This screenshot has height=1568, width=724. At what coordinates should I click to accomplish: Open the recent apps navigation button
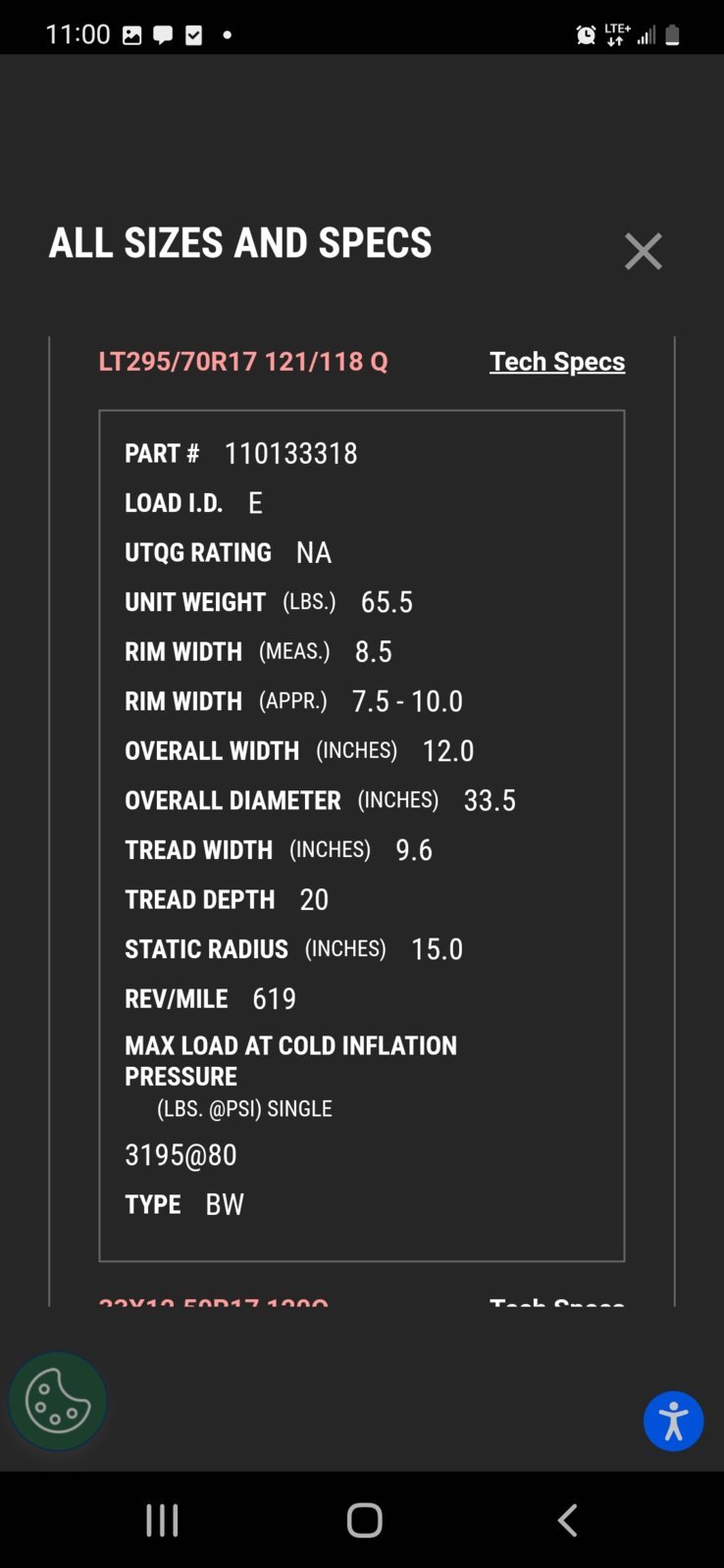pyautogui.click(x=162, y=1520)
